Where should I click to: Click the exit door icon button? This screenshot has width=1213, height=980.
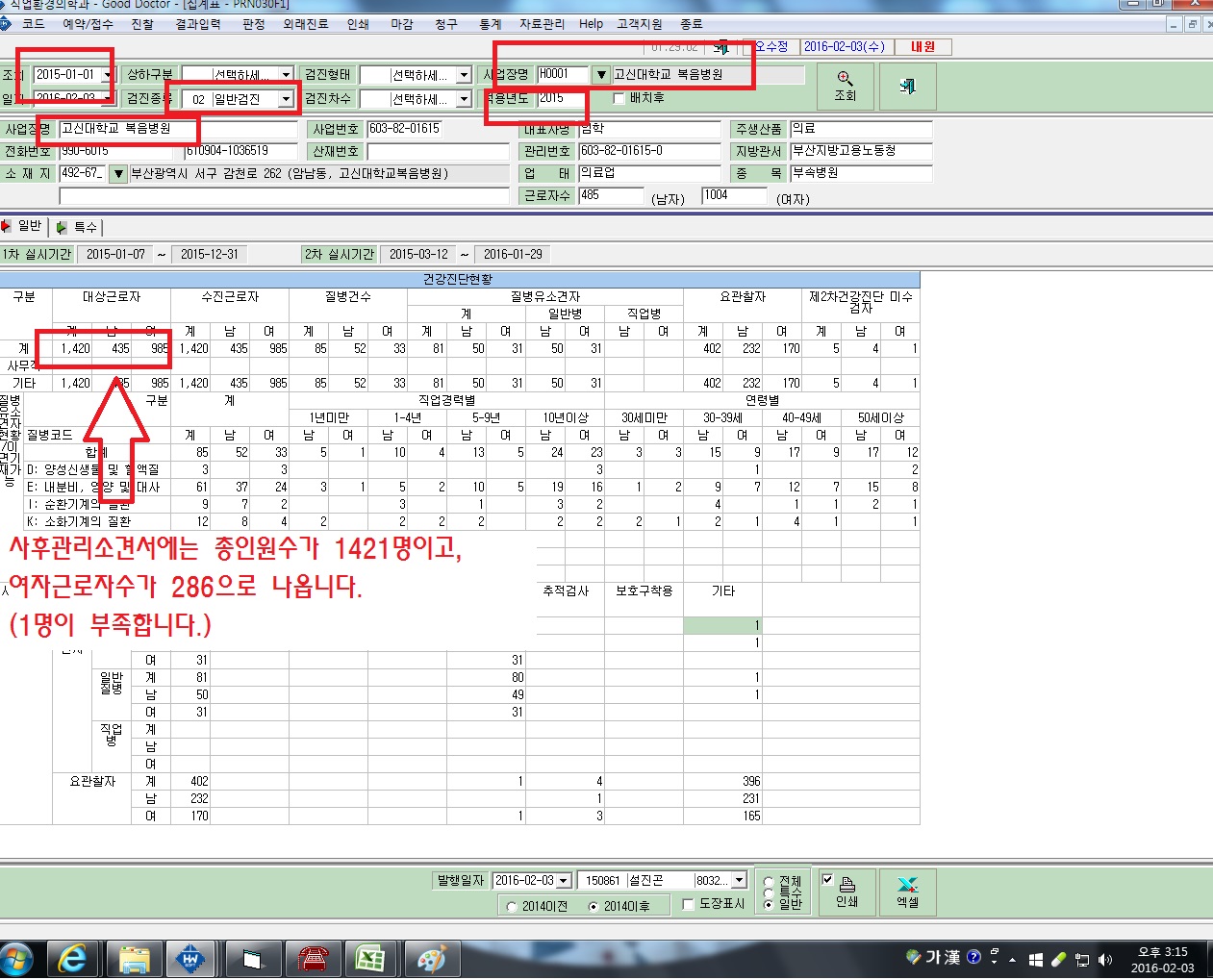click(x=907, y=86)
